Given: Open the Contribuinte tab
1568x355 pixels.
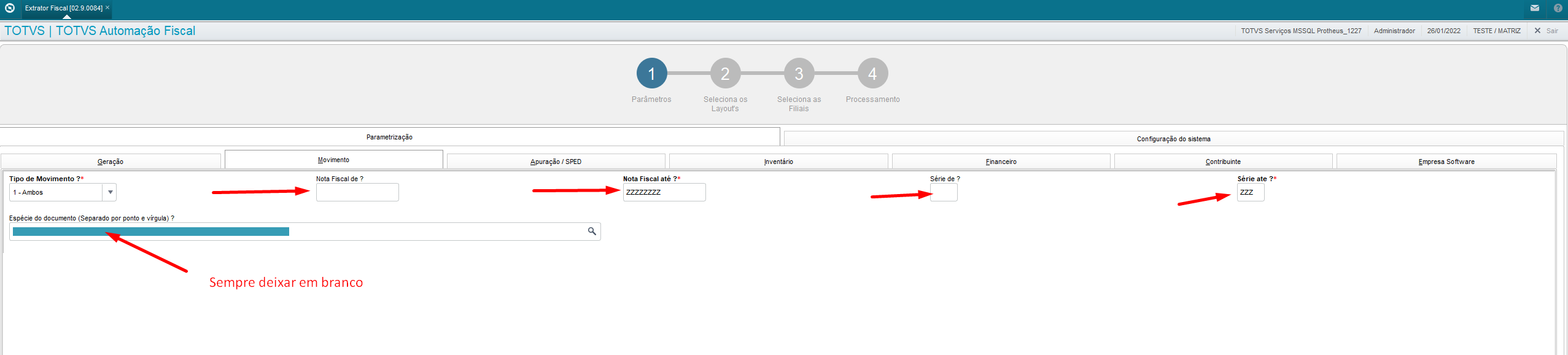Looking at the screenshot, I should pos(1223,162).
